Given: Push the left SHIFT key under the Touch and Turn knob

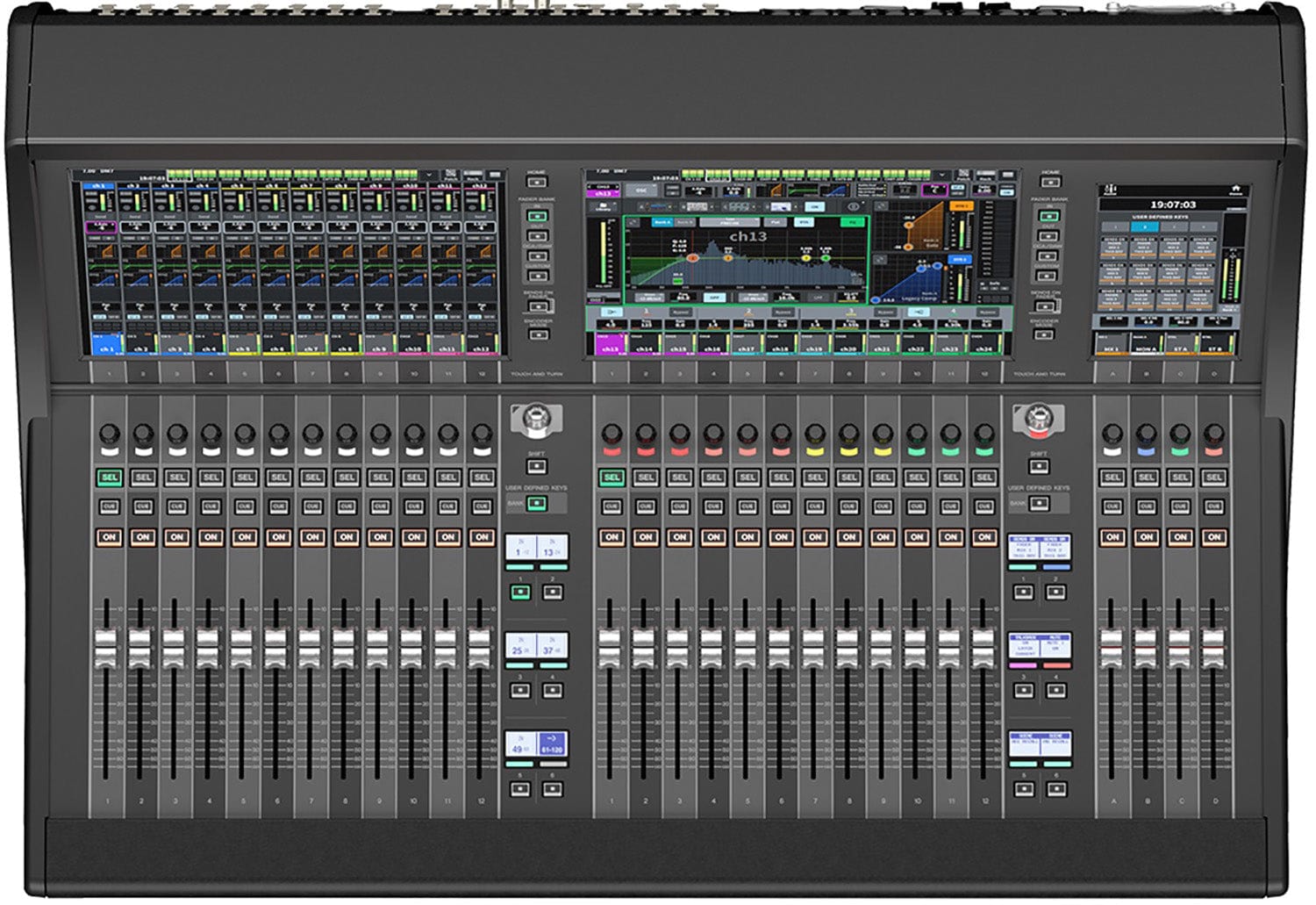Looking at the screenshot, I should click(537, 466).
